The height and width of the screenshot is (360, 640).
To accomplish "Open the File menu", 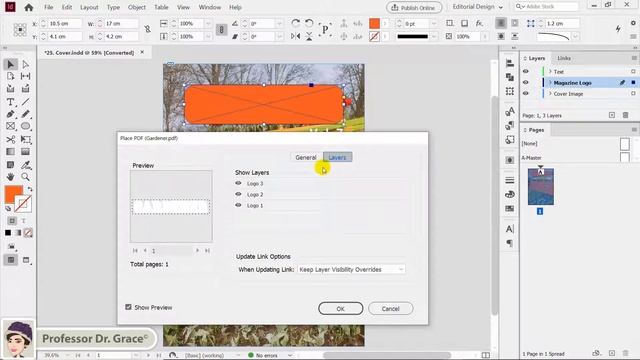I will pos(49,7).
